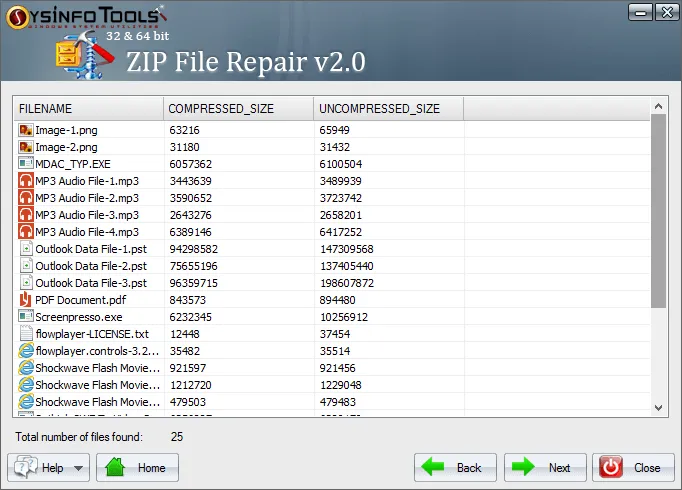Select MP3 Audio File-3.mp3 filename
This screenshot has width=682, height=490.
[87, 215]
